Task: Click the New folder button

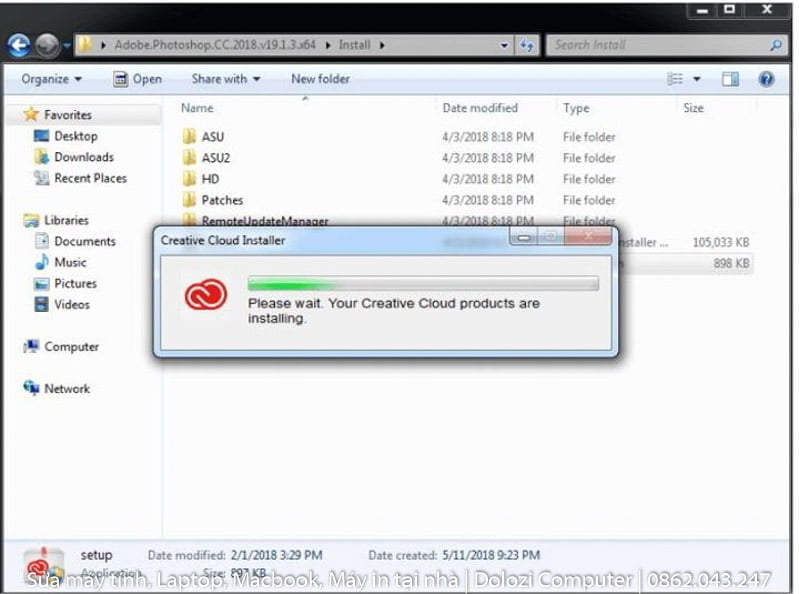Action: (320, 79)
